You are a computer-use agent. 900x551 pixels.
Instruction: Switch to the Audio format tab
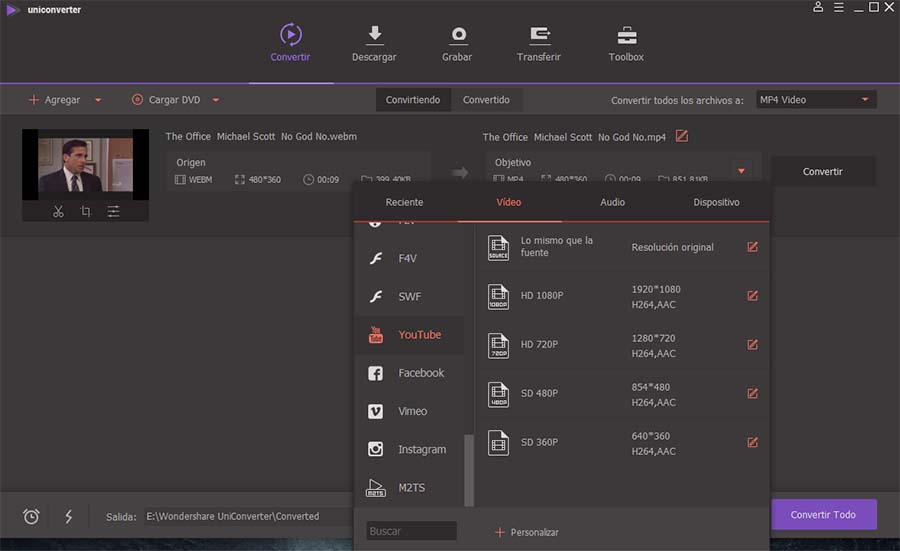pyautogui.click(x=612, y=202)
